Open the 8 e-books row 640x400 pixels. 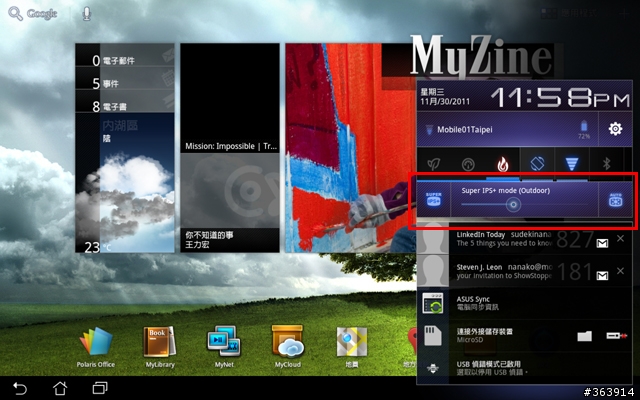point(125,102)
